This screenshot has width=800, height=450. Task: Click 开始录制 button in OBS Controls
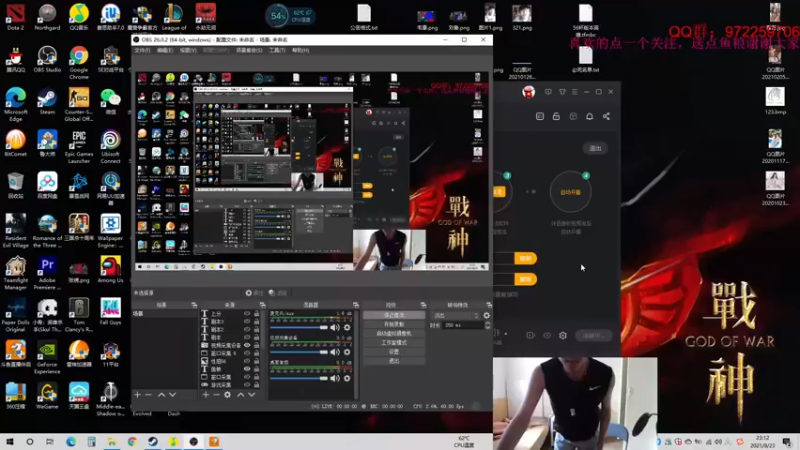tap(394, 324)
